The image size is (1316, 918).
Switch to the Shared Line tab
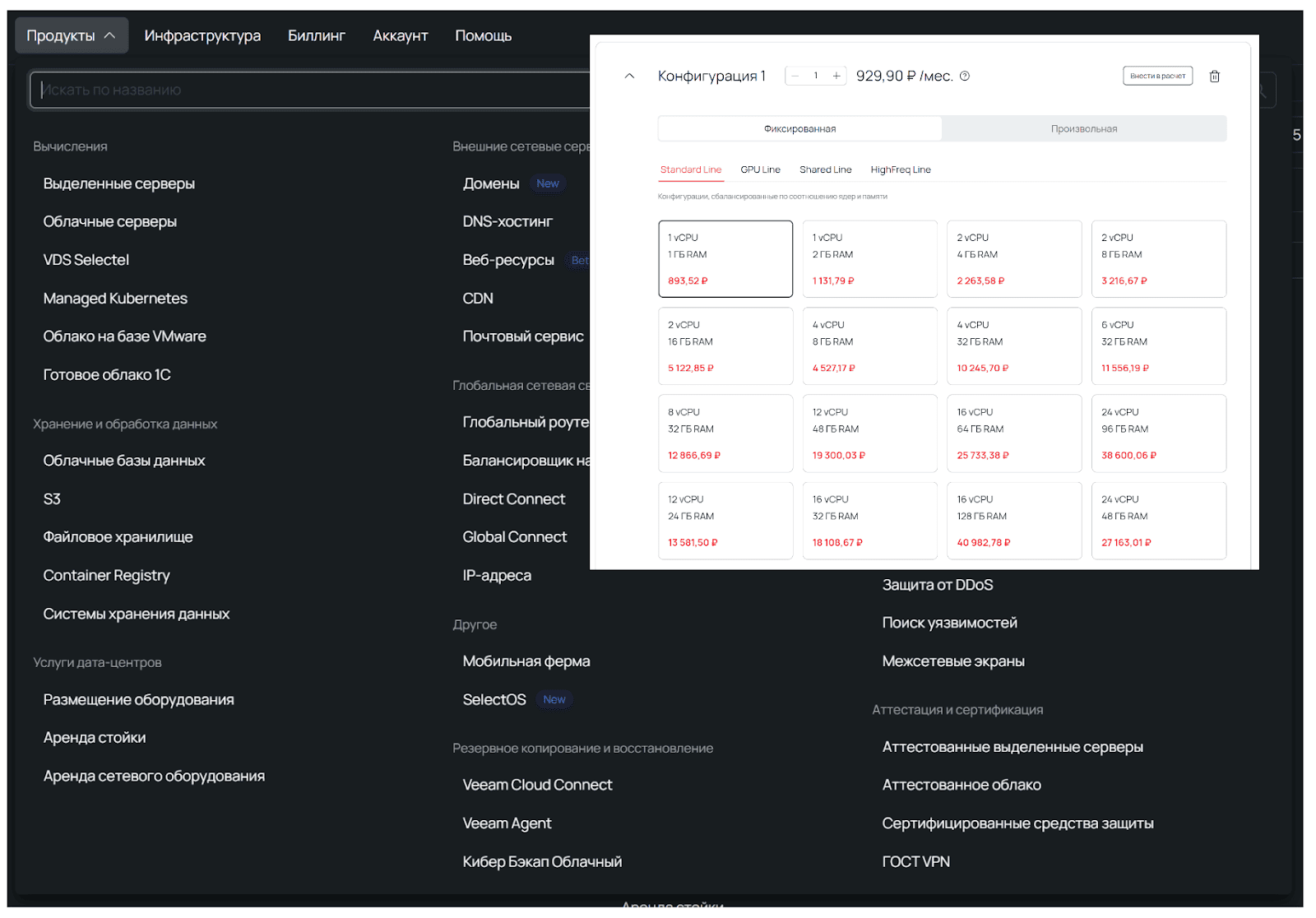[825, 169]
